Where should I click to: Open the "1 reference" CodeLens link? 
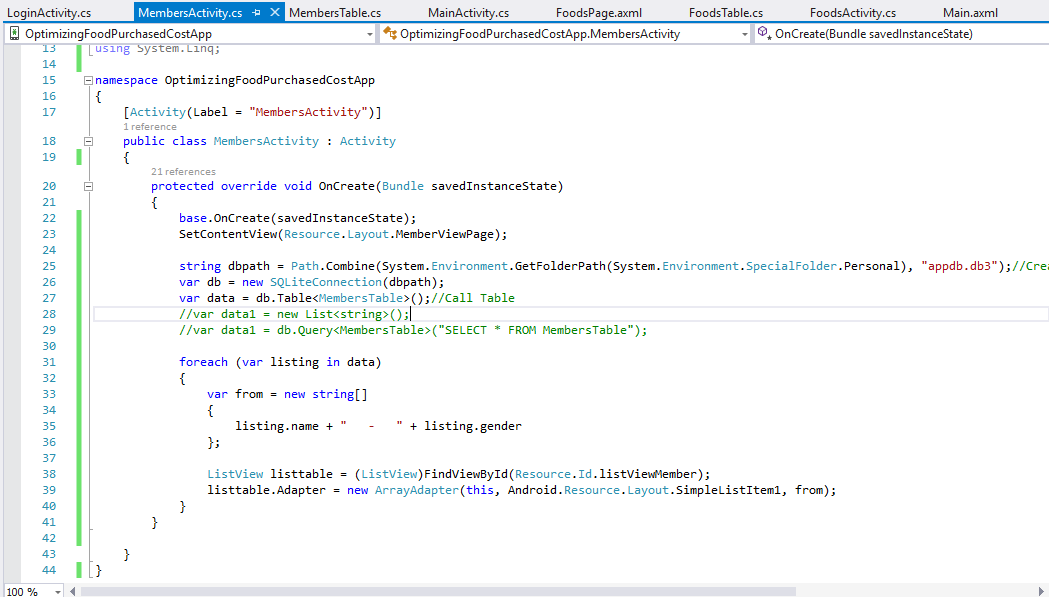(x=150, y=126)
